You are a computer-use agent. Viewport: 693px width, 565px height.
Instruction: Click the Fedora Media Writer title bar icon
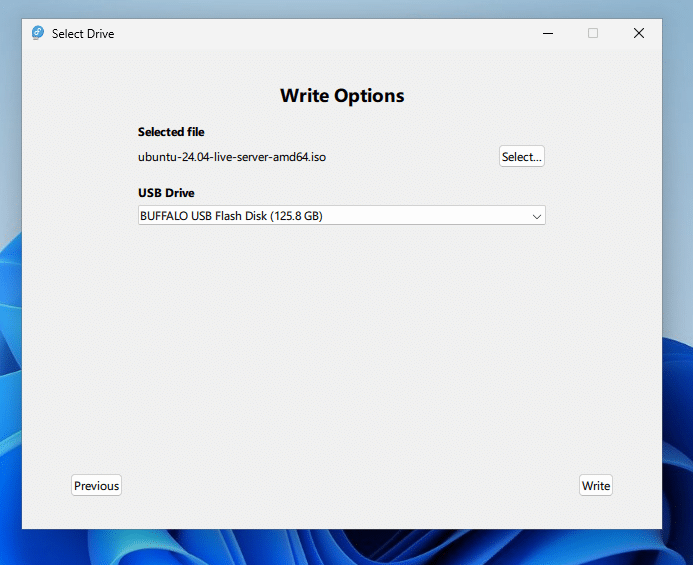coord(38,33)
